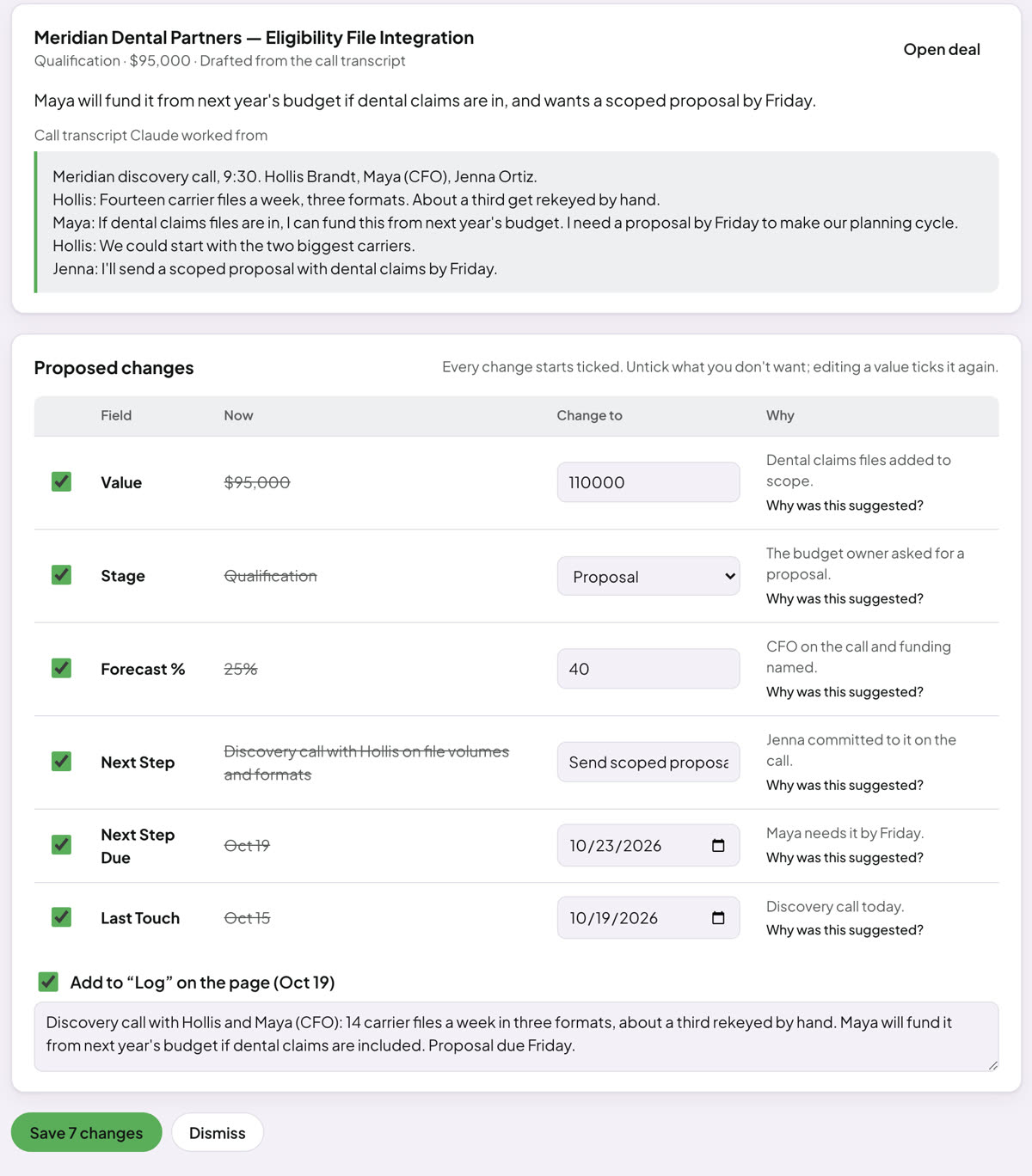Click Save 7 changes button
This screenshot has height=1176, width=1032.
[x=87, y=1133]
